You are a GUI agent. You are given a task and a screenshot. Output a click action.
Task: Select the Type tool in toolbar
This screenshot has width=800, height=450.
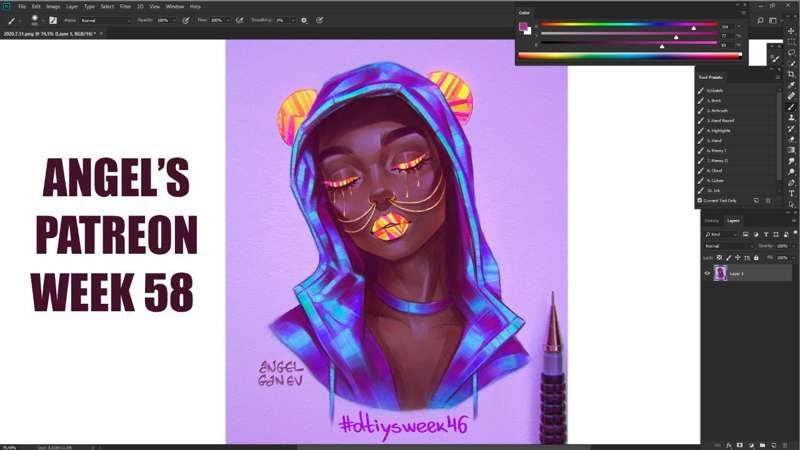click(x=791, y=193)
